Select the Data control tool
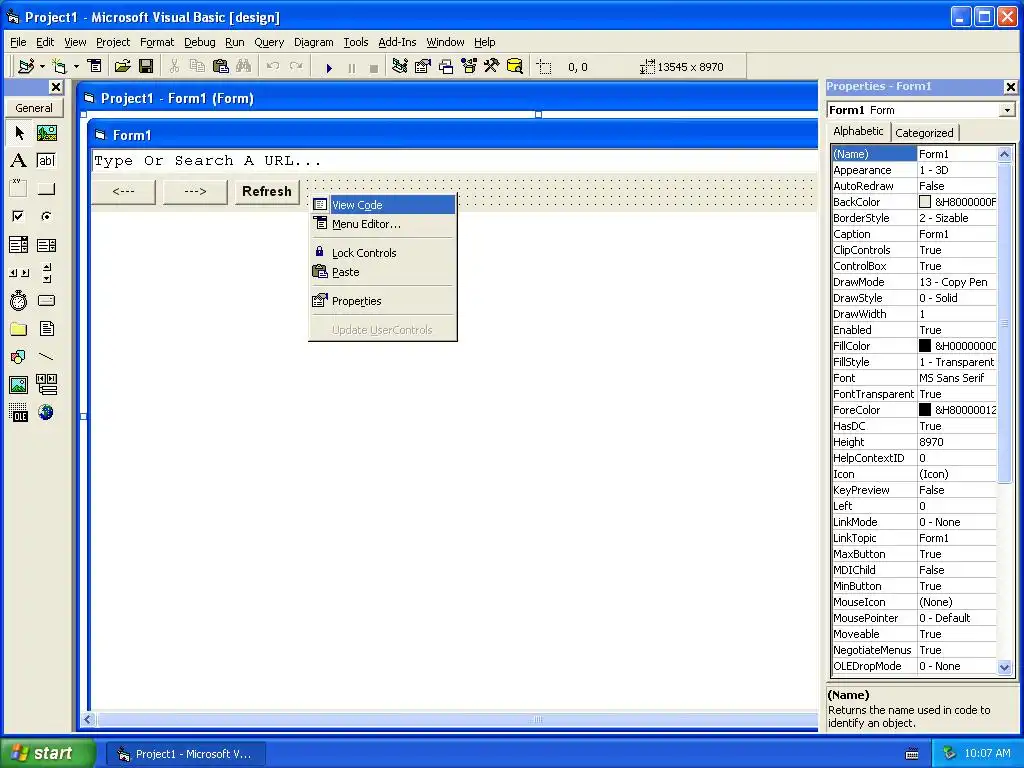Image resolution: width=1024 pixels, height=768 pixels. [46, 385]
